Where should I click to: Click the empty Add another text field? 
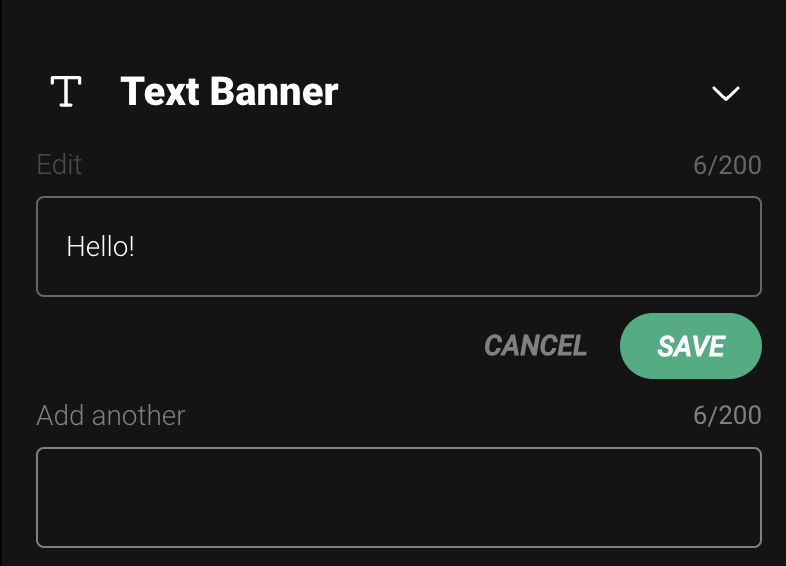point(398,497)
